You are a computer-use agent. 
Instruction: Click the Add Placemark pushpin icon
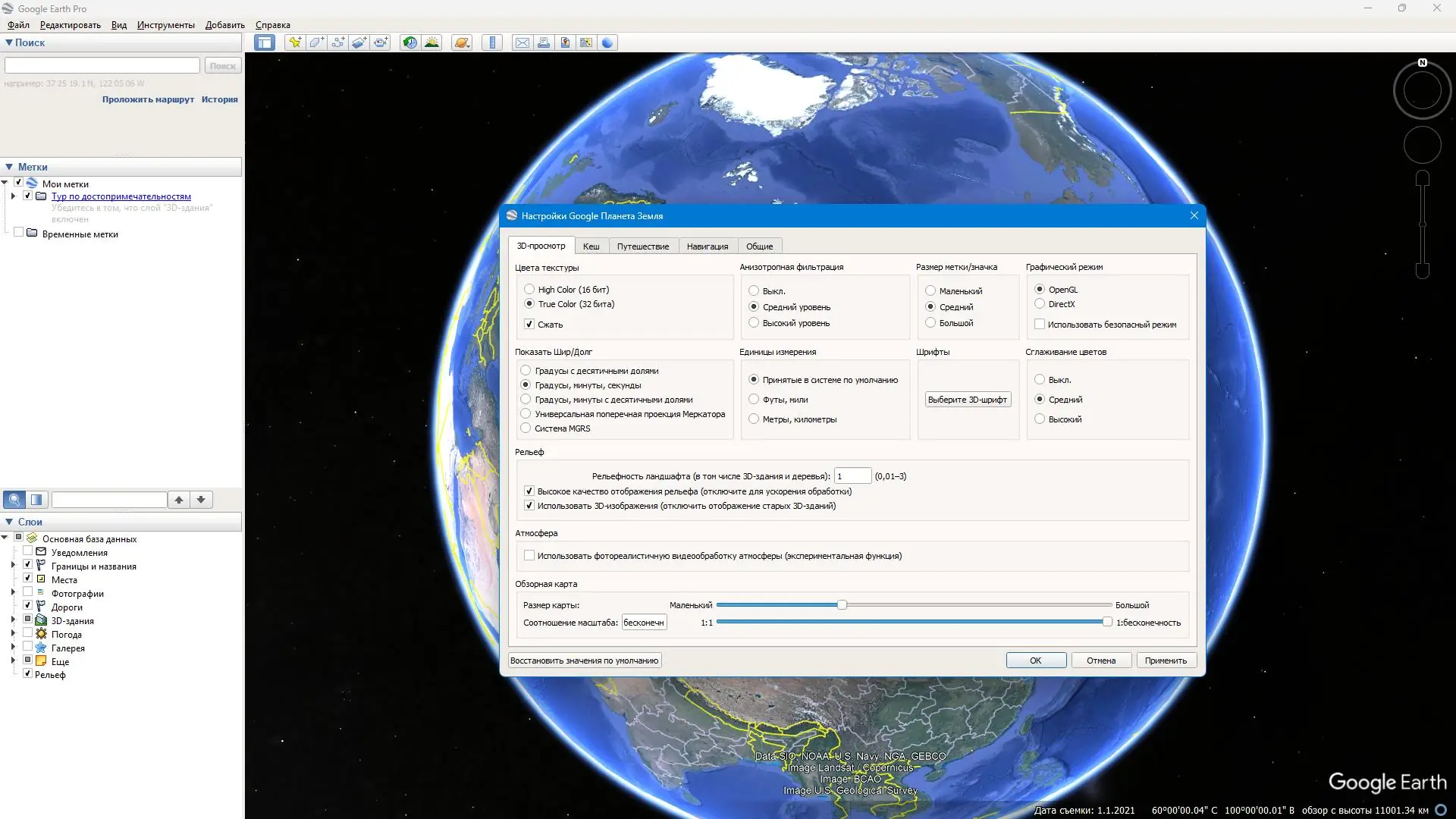coord(295,43)
